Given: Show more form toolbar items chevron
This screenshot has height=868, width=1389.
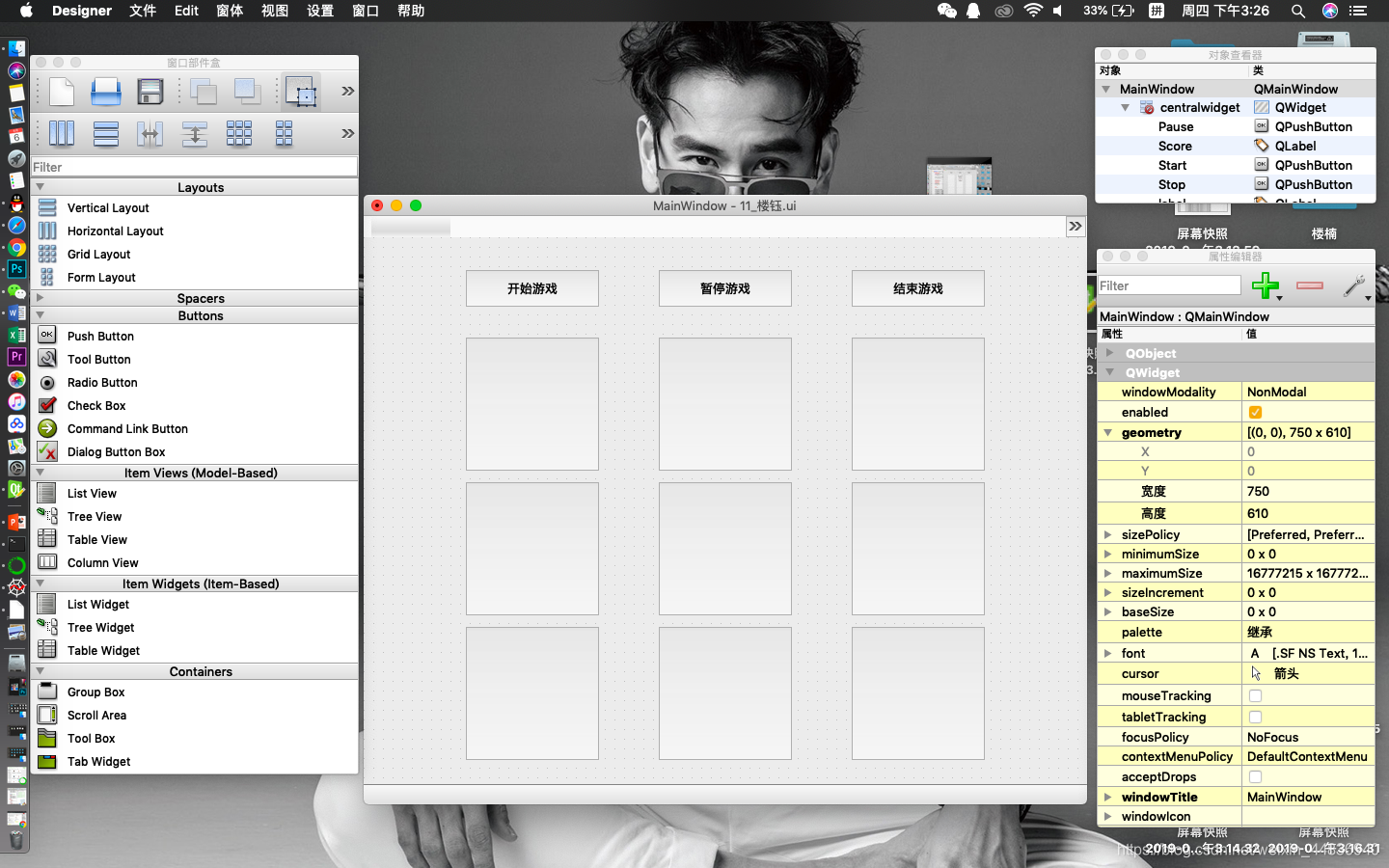Looking at the screenshot, I should pyautogui.click(x=1076, y=226).
